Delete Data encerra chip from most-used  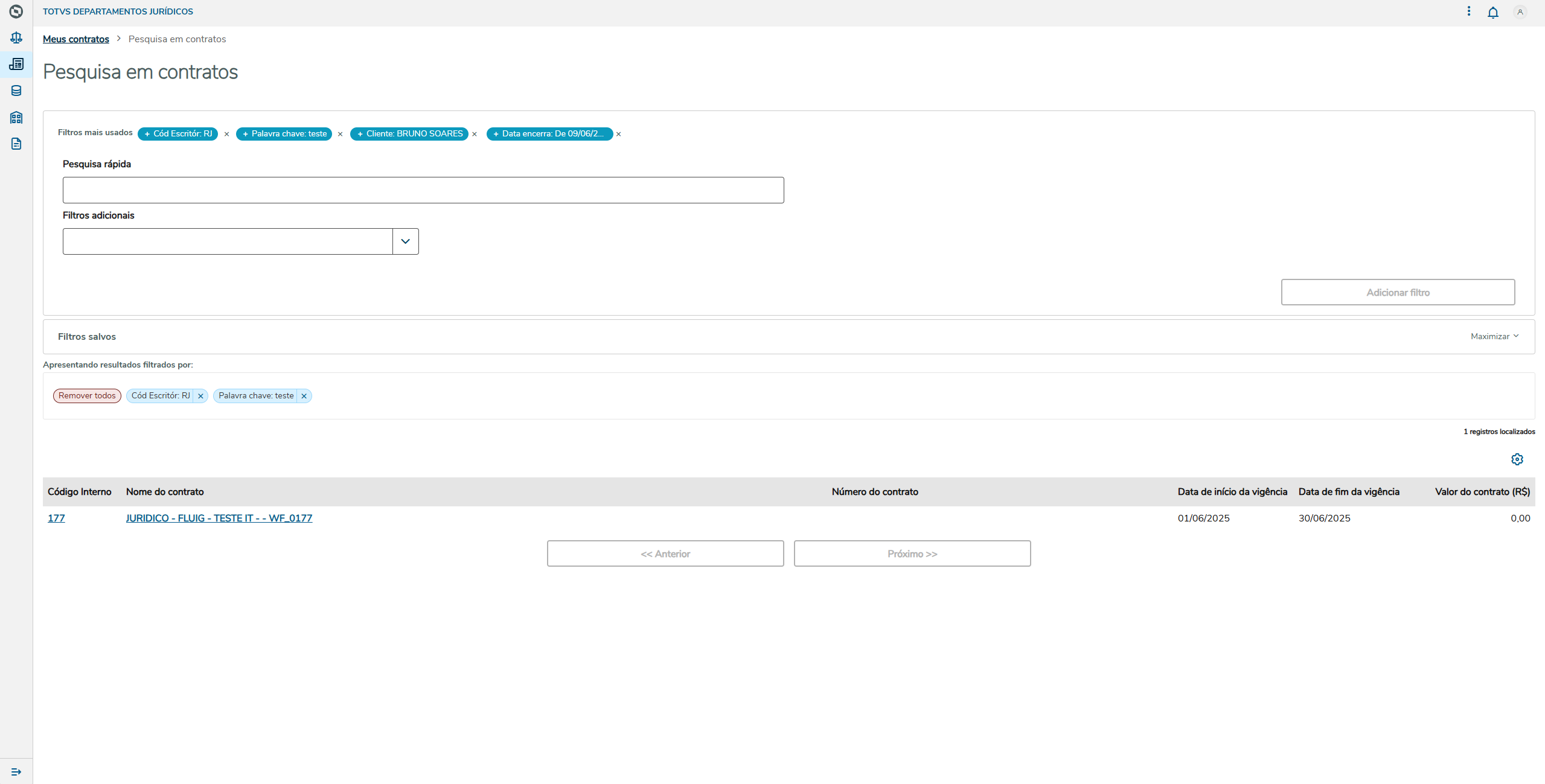pos(618,134)
